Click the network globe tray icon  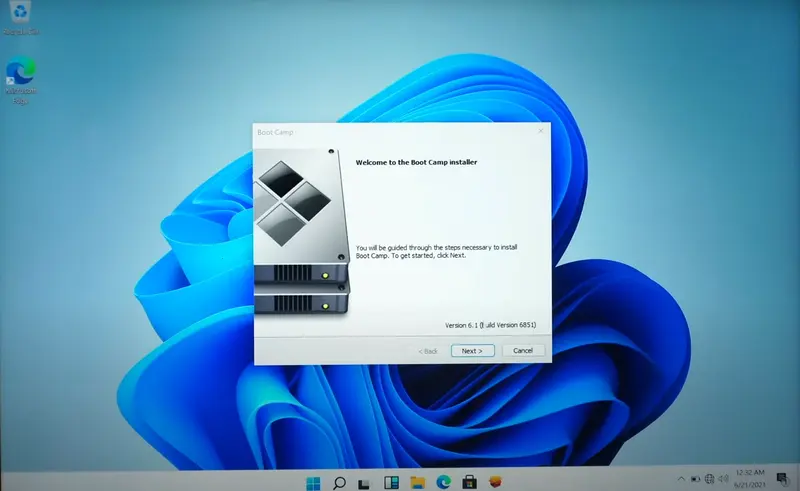[x=709, y=479]
